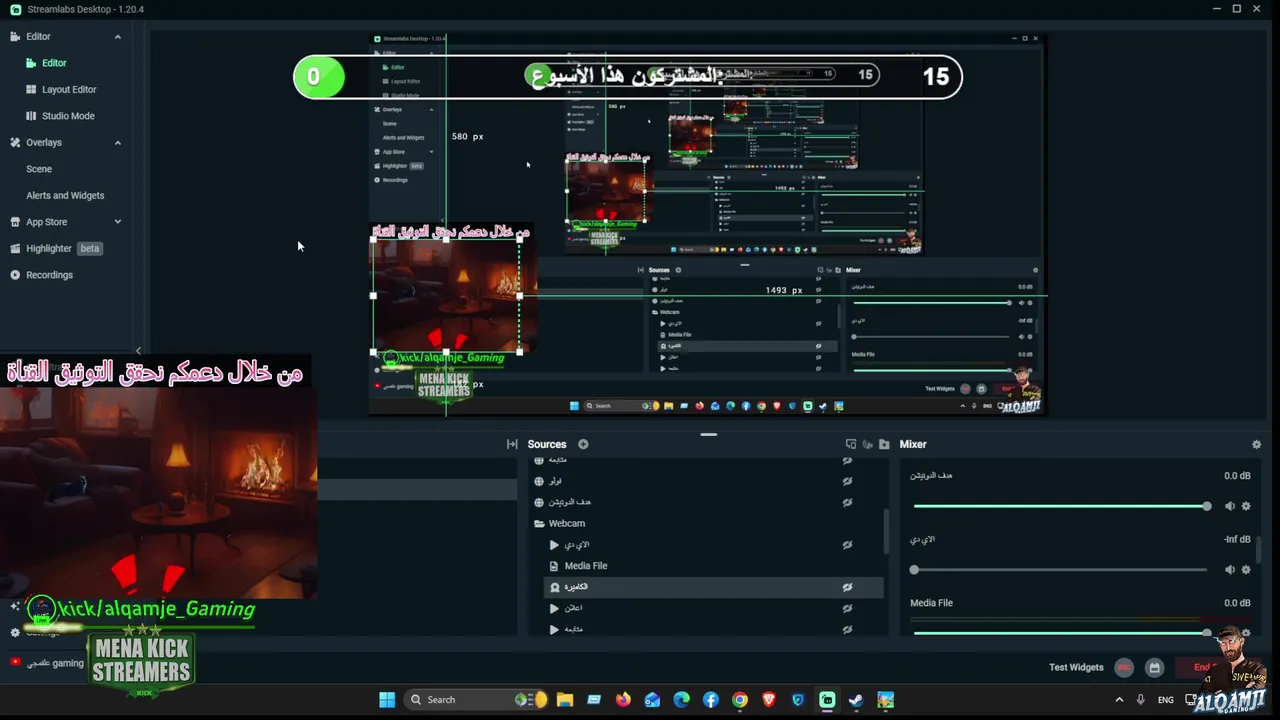The width and height of the screenshot is (1280, 720).
Task: Add a new source with plus icon
Action: pos(583,444)
